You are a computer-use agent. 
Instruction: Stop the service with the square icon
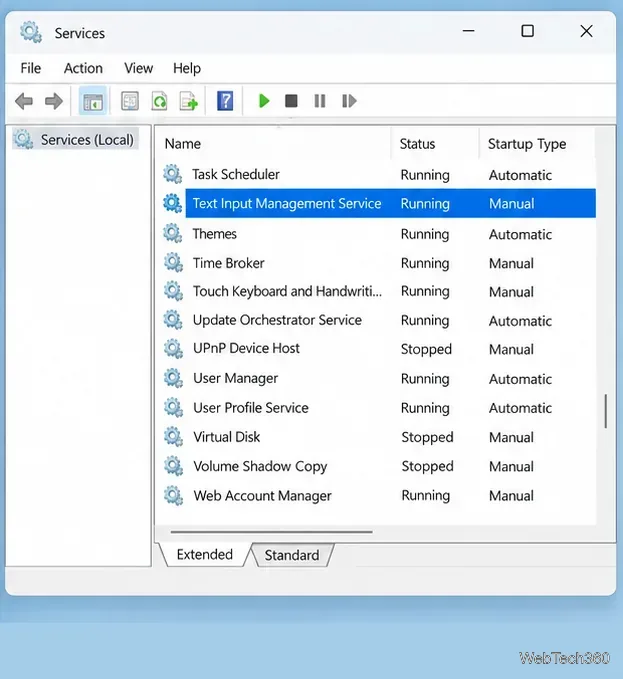[x=291, y=101]
